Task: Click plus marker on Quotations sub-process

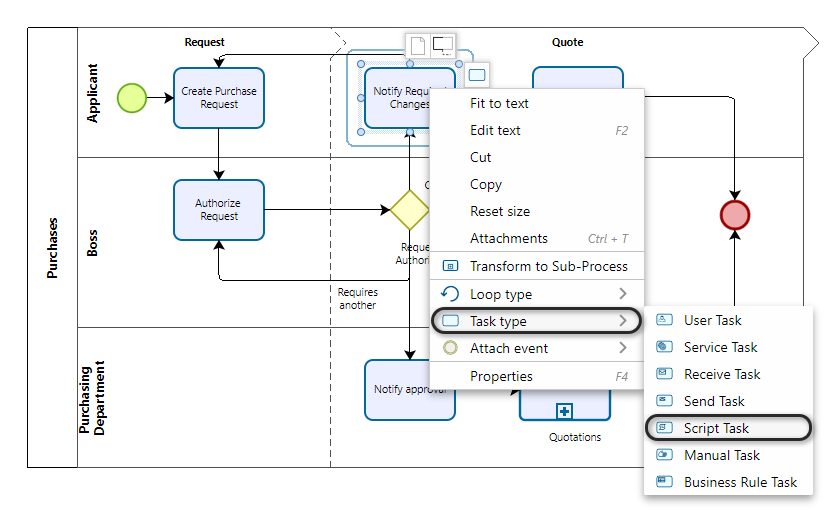Action: click(x=564, y=411)
